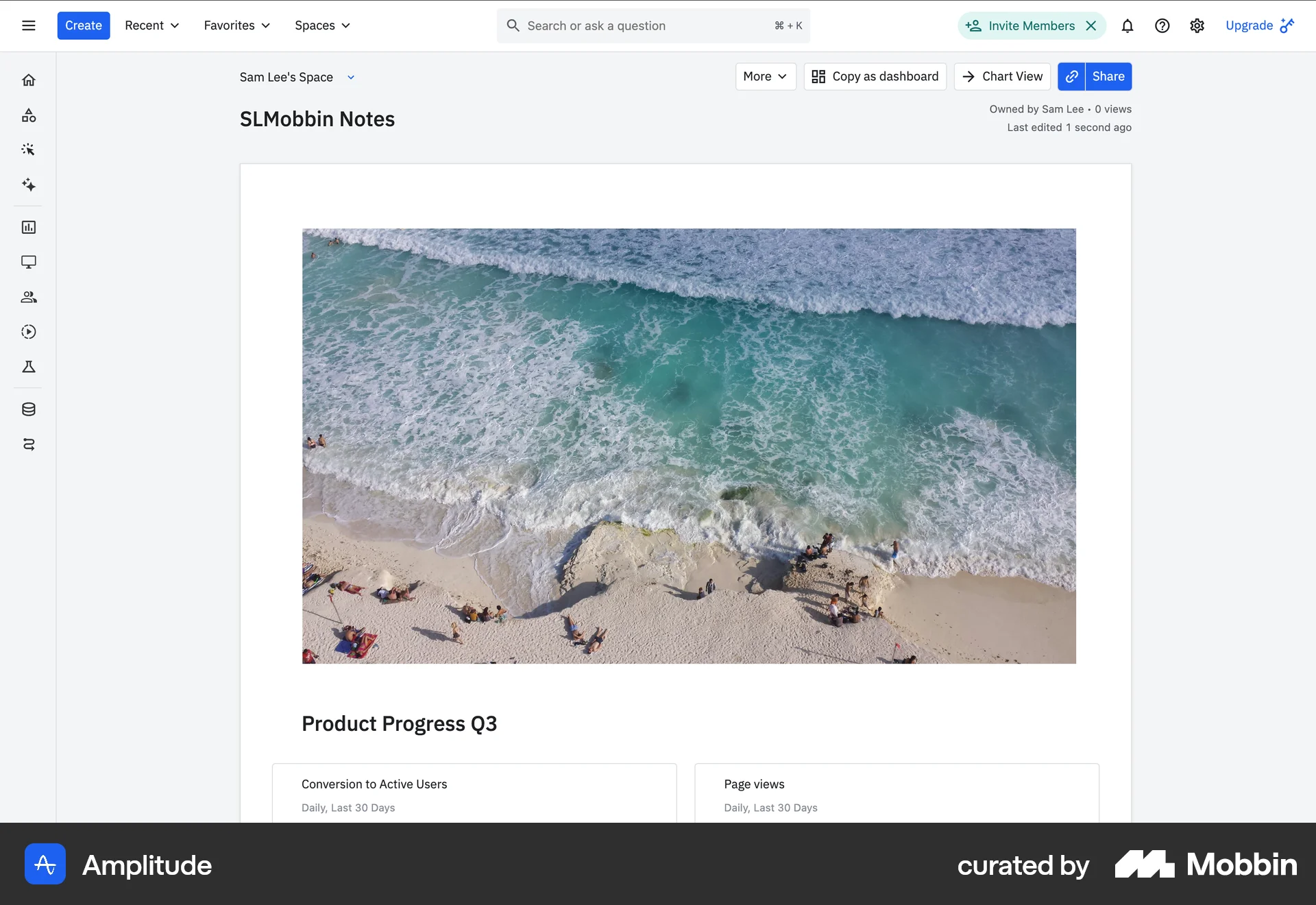
Task: Click the blue Create button
Action: click(83, 25)
